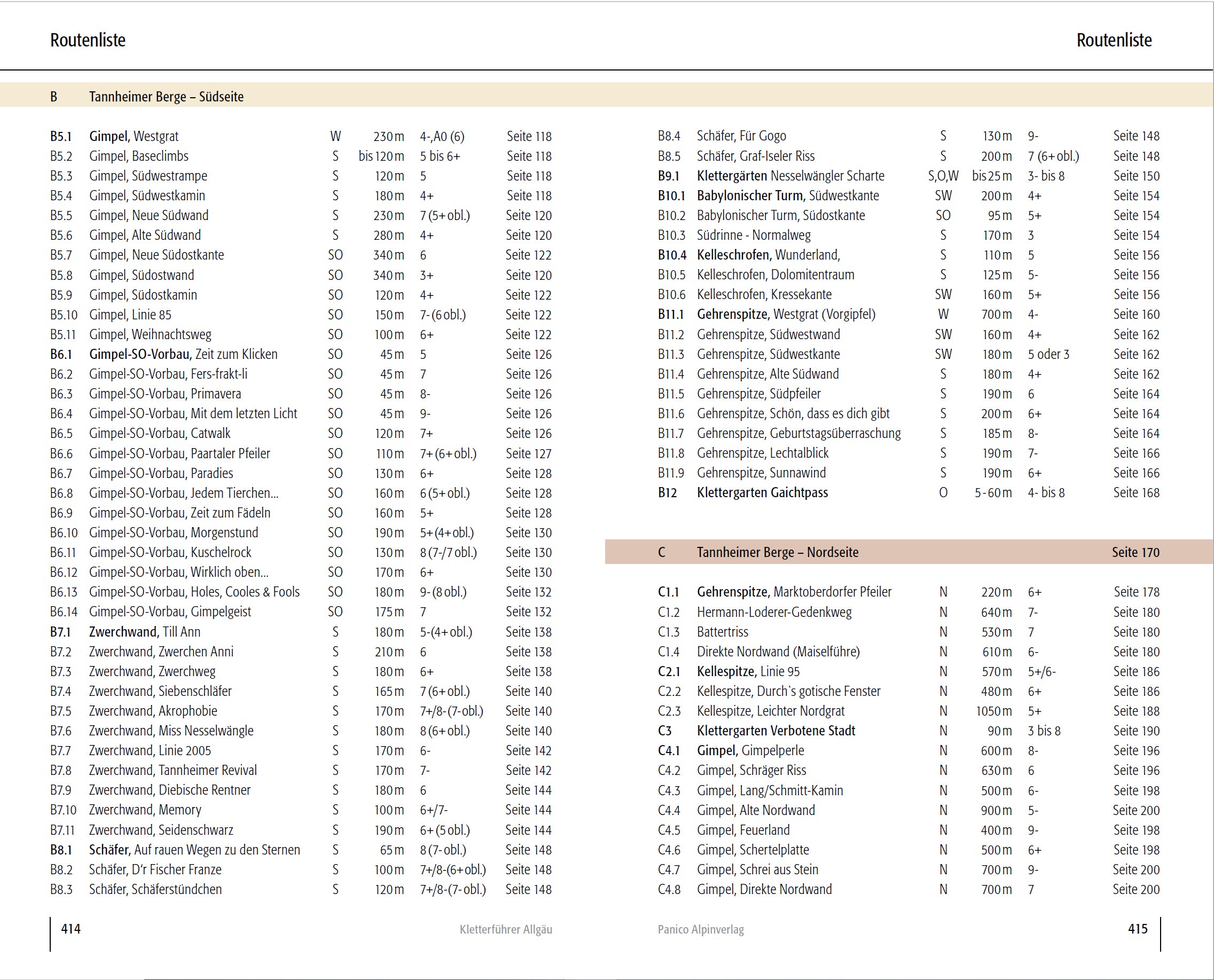Click 'Zwerchwand, Zwerchen Anni' entry
Screen dimensions: 1214x980
161,652
